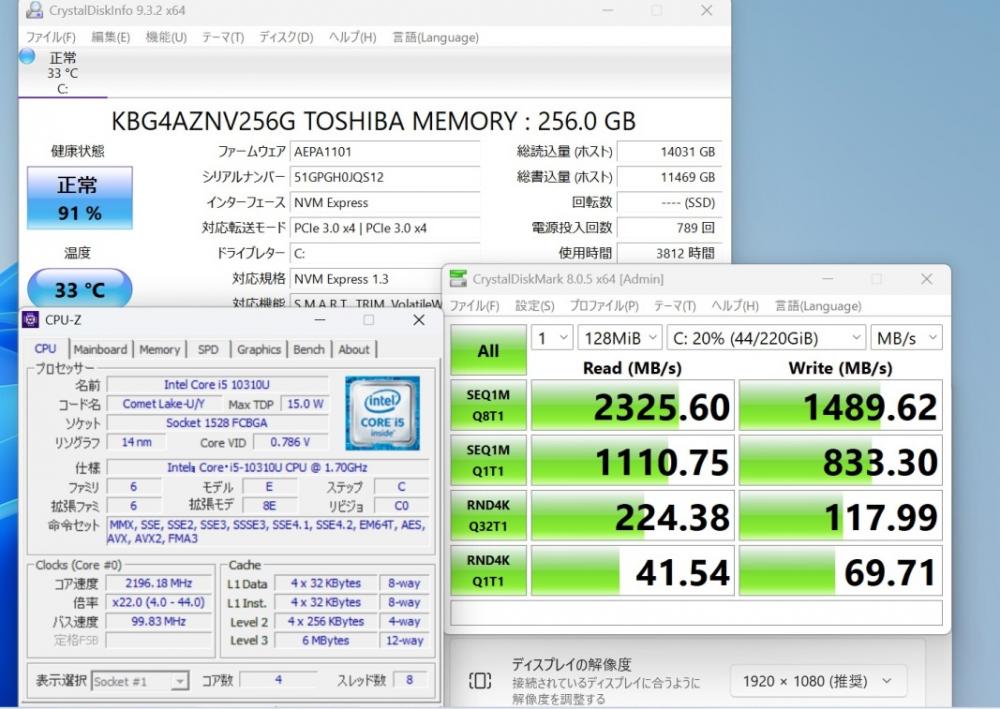Click the total host writes value 11469 GB
Image resolution: width=1000 pixels, height=709 pixels.
(x=670, y=177)
